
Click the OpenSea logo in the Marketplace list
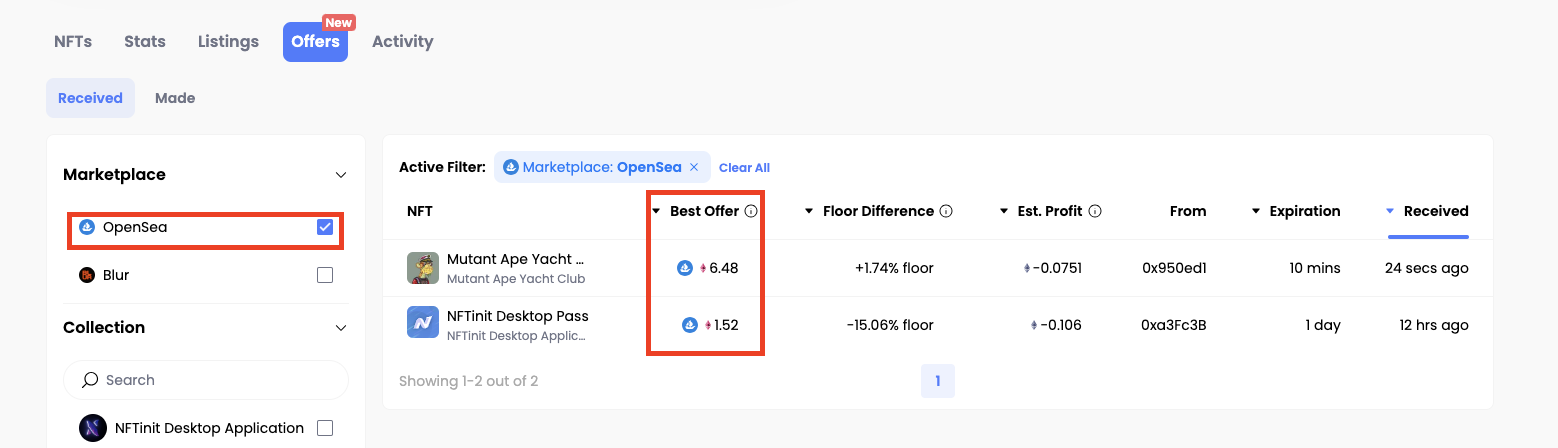coord(87,227)
